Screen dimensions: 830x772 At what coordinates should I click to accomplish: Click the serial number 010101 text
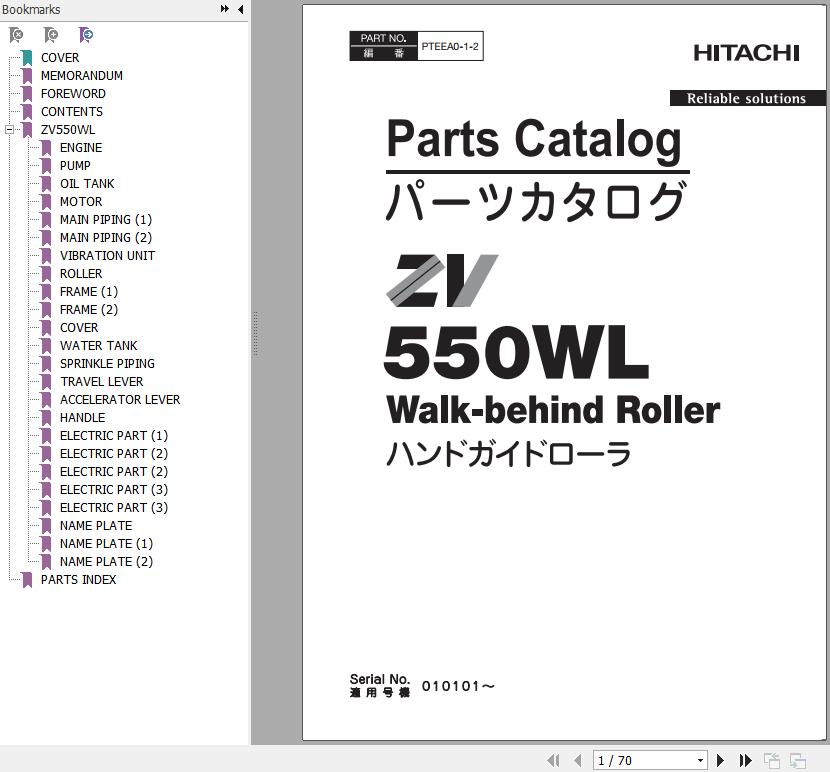pos(458,686)
